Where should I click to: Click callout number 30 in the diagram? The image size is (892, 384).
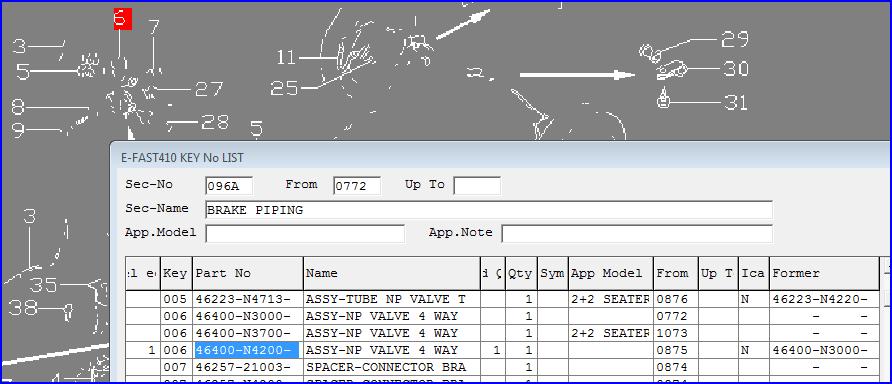click(736, 69)
